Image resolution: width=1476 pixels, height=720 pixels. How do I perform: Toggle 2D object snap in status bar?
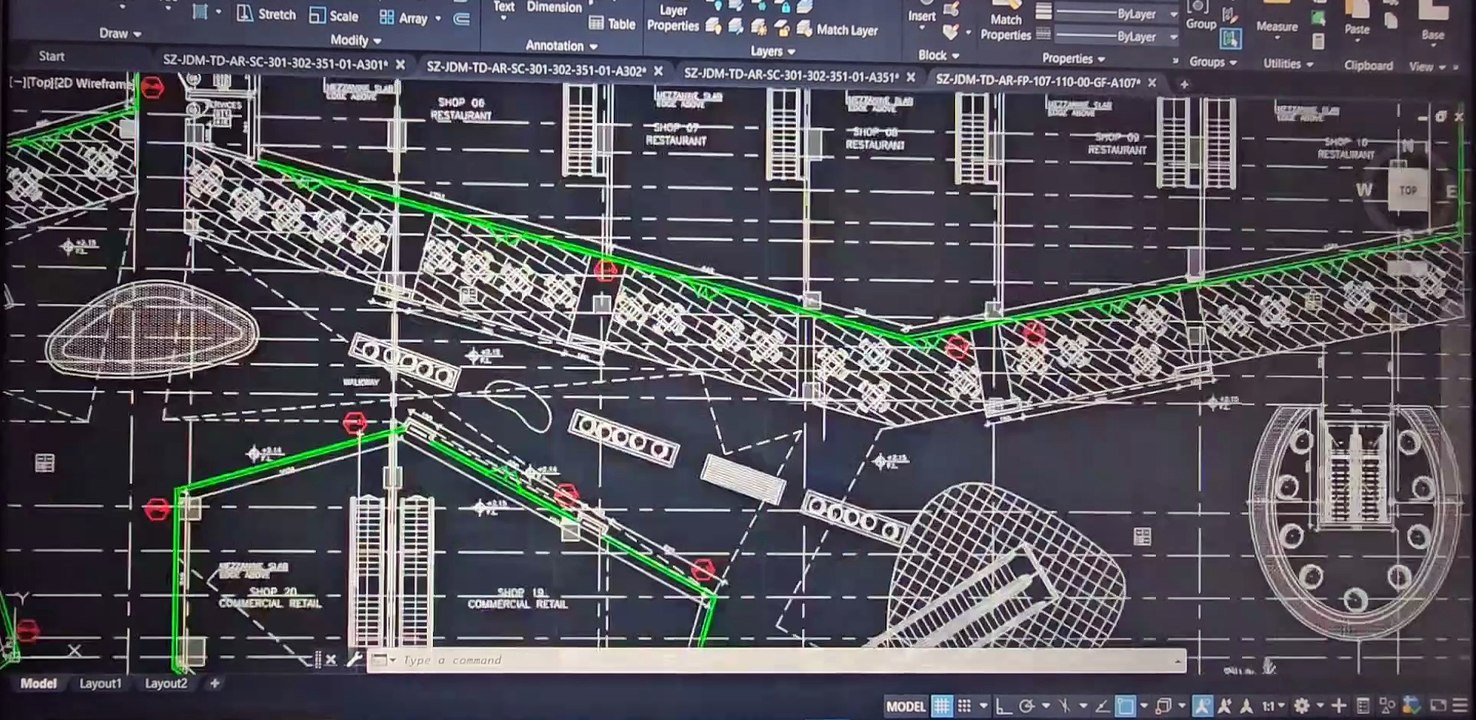coord(1125,707)
